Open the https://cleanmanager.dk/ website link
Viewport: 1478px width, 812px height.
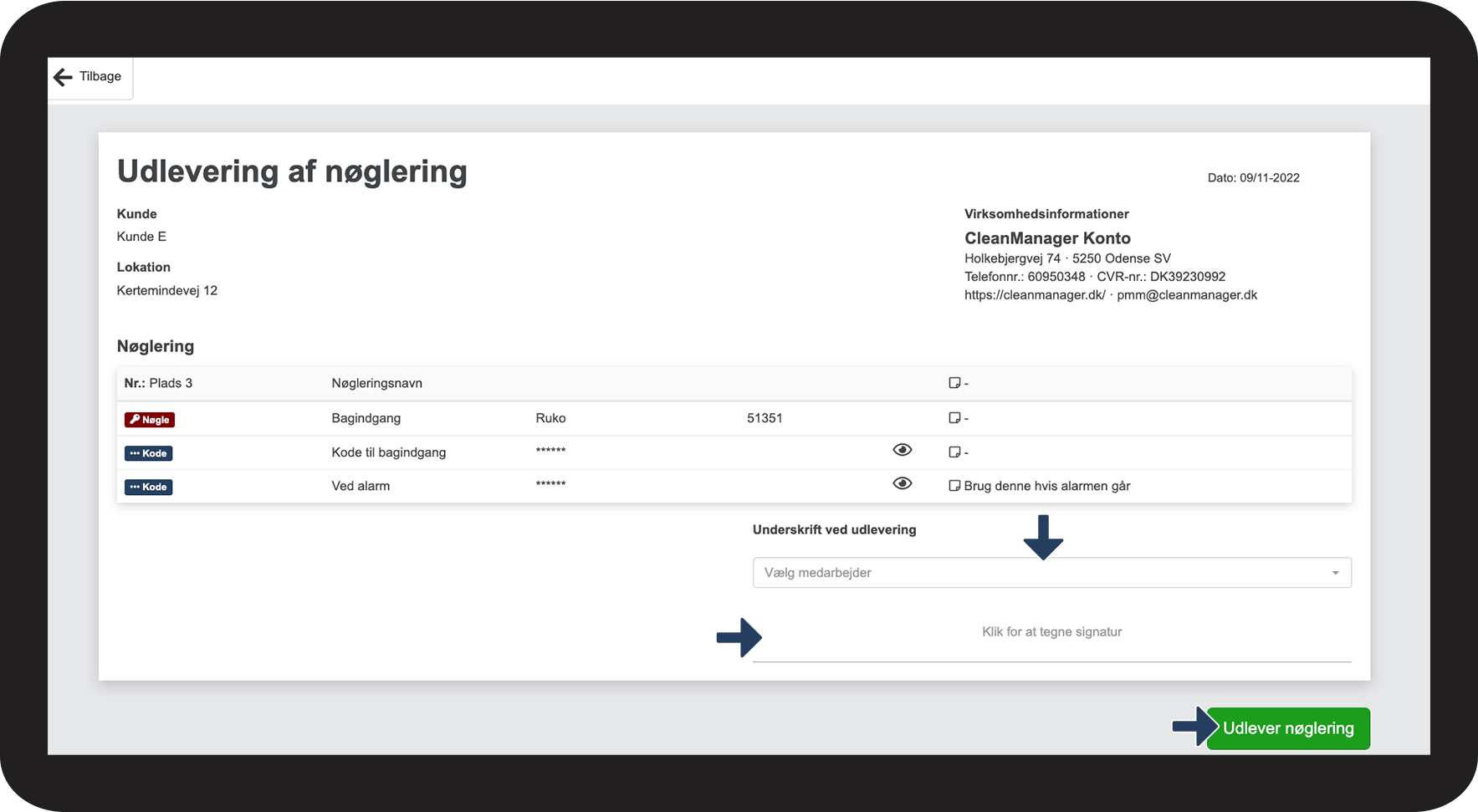tap(1035, 295)
